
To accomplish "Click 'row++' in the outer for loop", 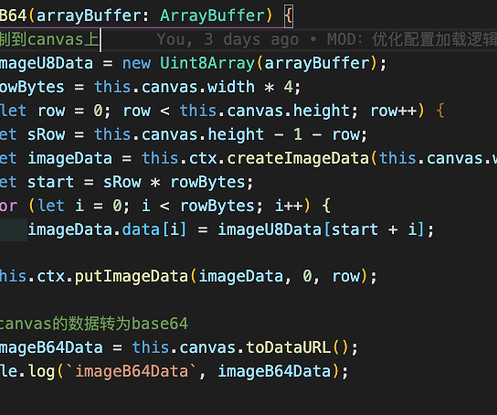I will 393,111.
